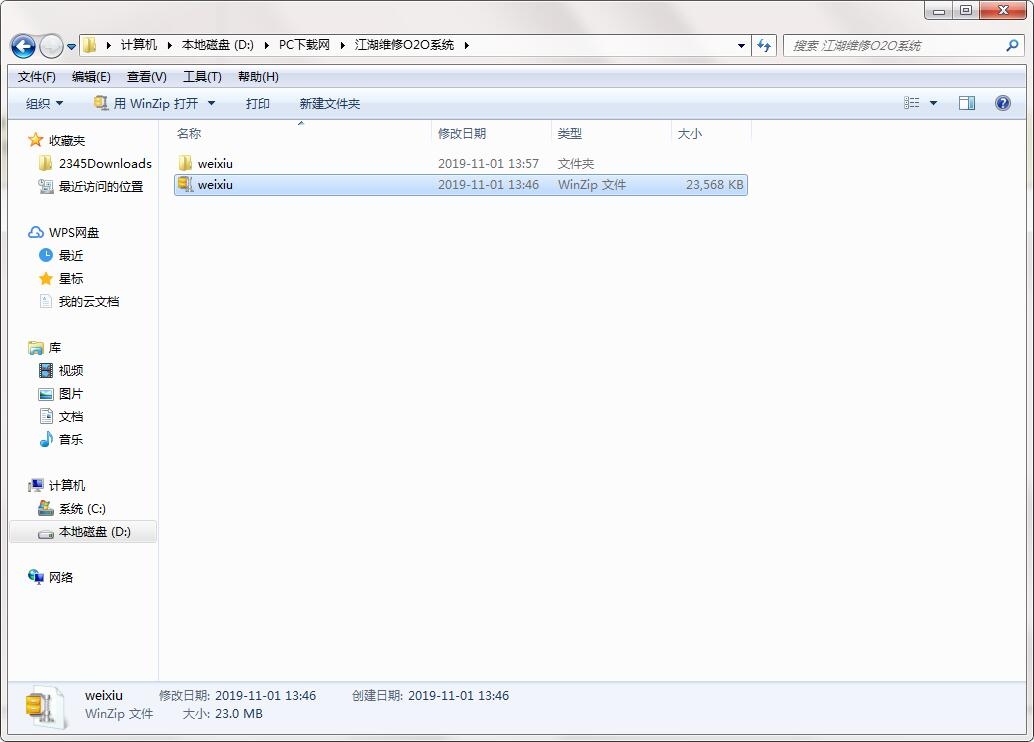Viewport: 1034px width, 742px height.
Task: Click the 库 libraries icon
Action: 36,348
